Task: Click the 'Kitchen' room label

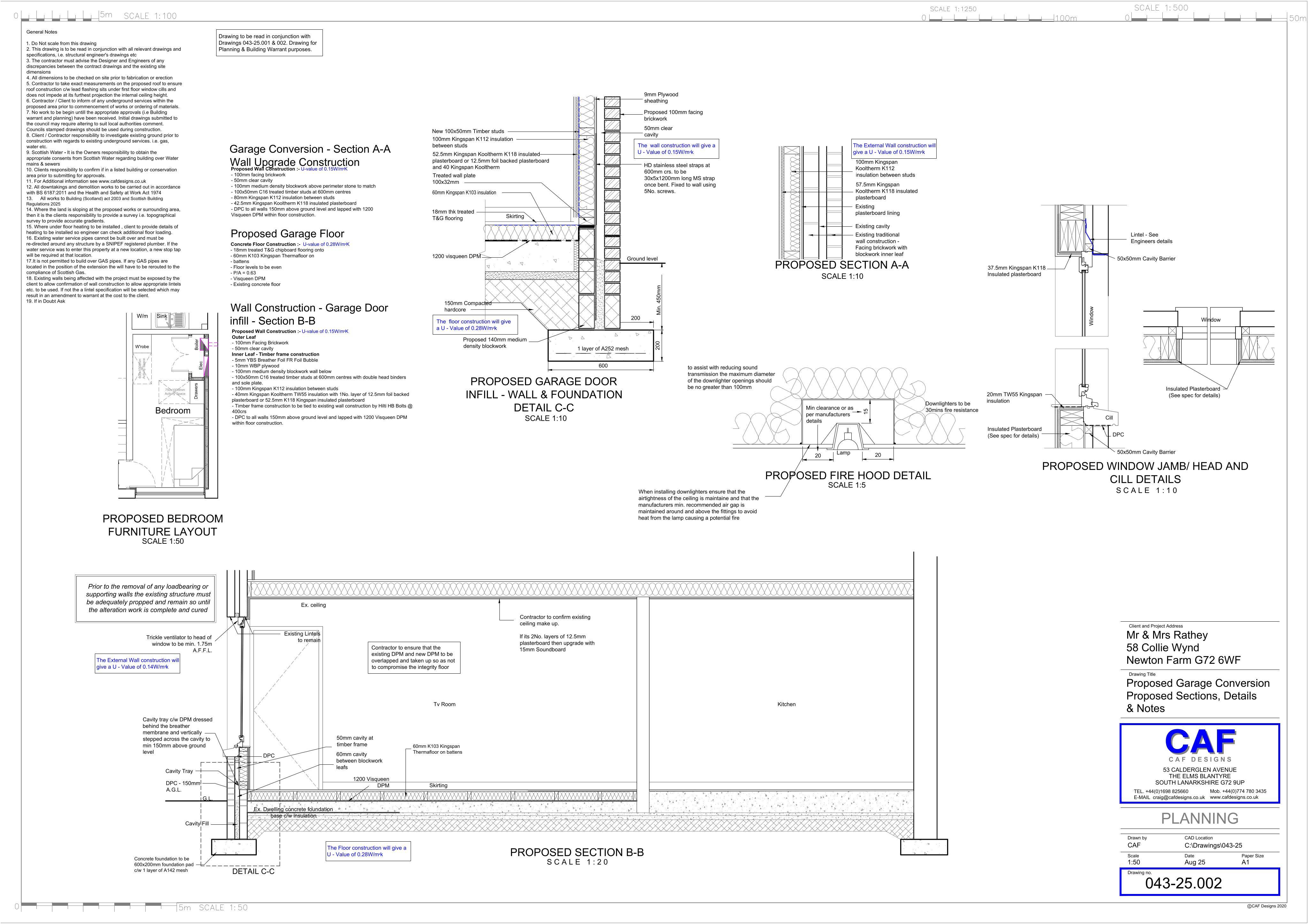Action: [786, 704]
